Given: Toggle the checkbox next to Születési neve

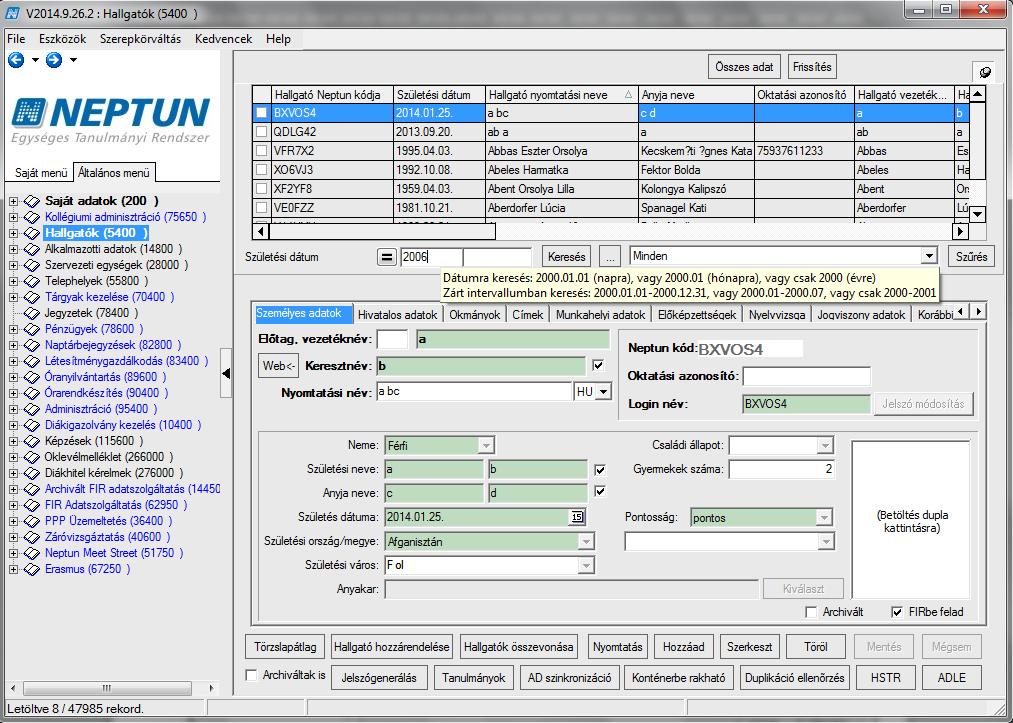Looking at the screenshot, I should pyautogui.click(x=600, y=470).
